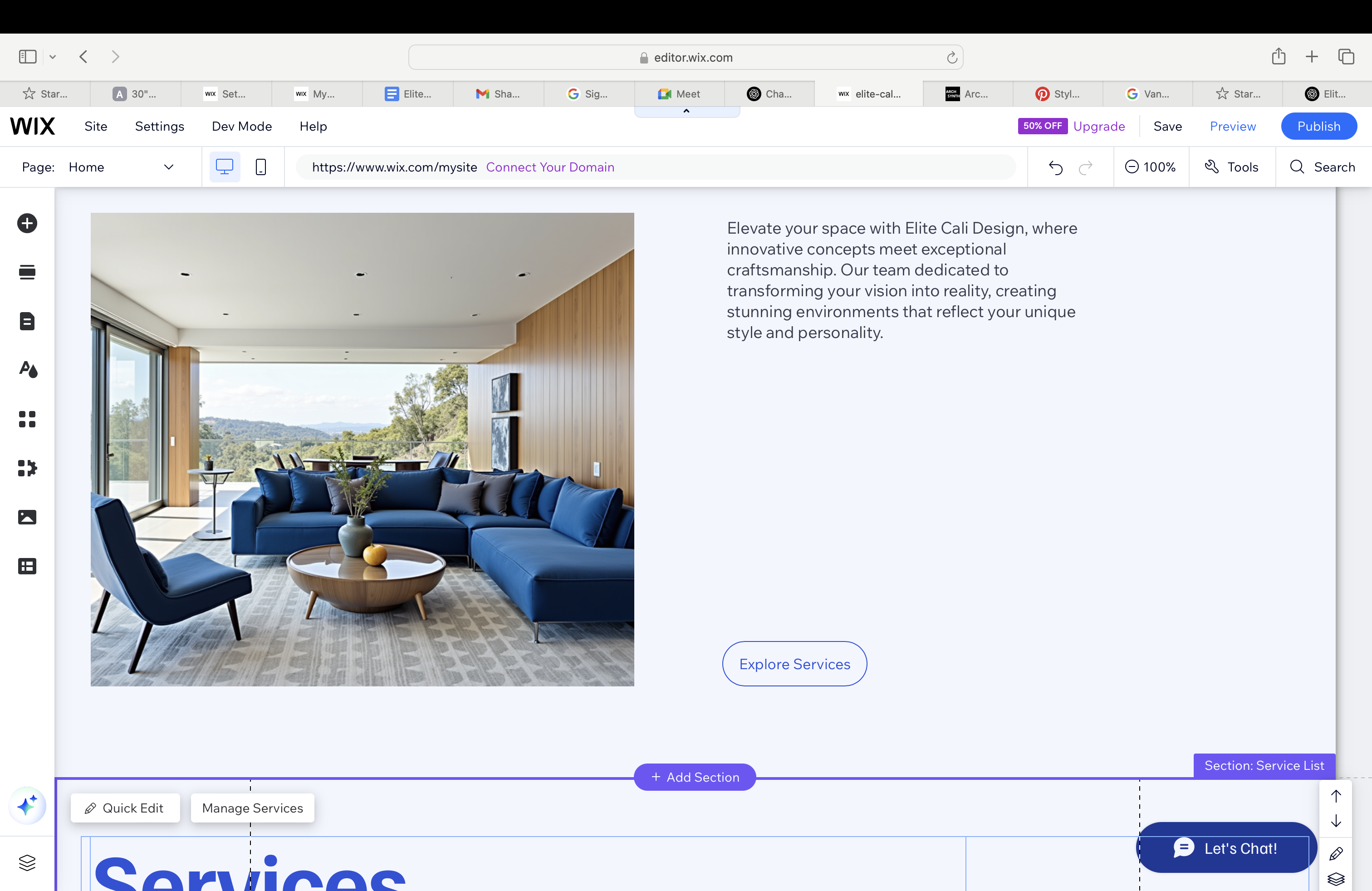1372x891 pixels.
Task: Click Connect Your Domain link
Action: (550, 167)
